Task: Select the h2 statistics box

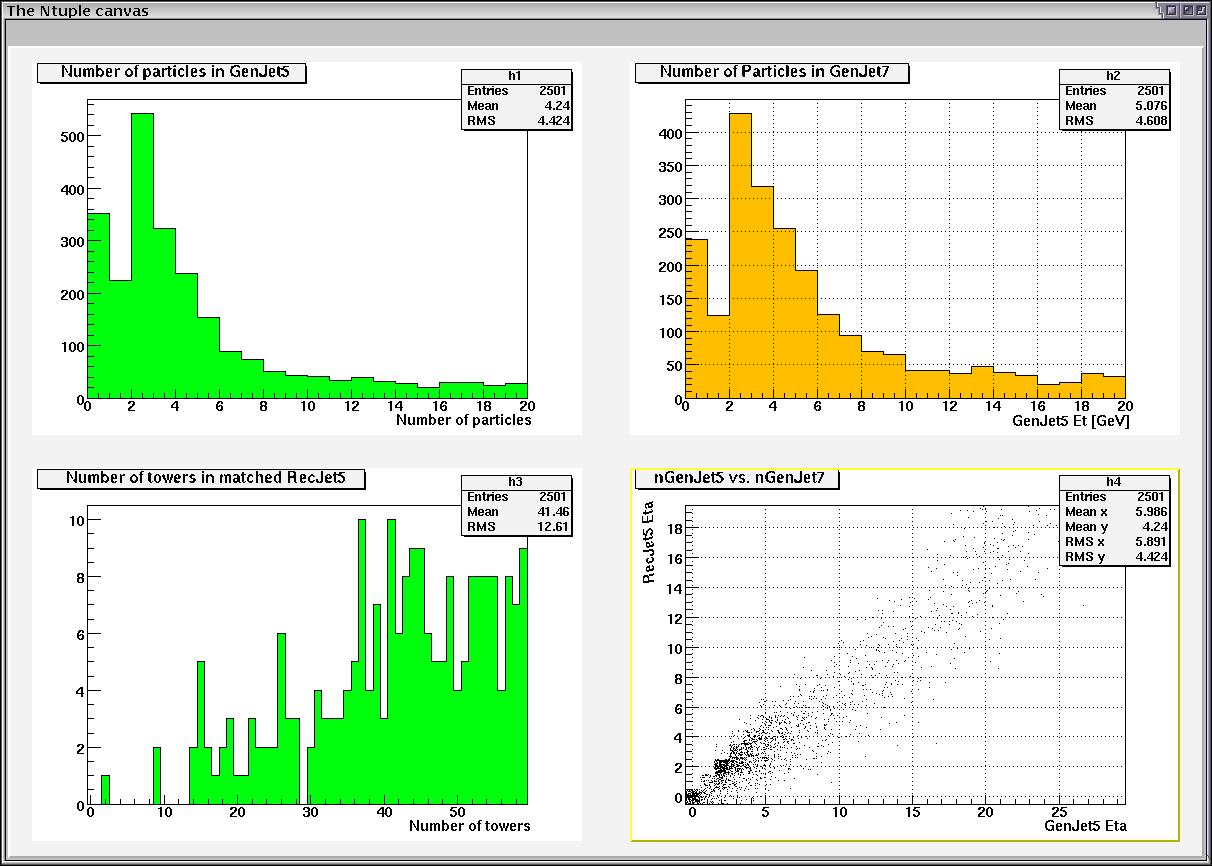Action: (1114, 100)
